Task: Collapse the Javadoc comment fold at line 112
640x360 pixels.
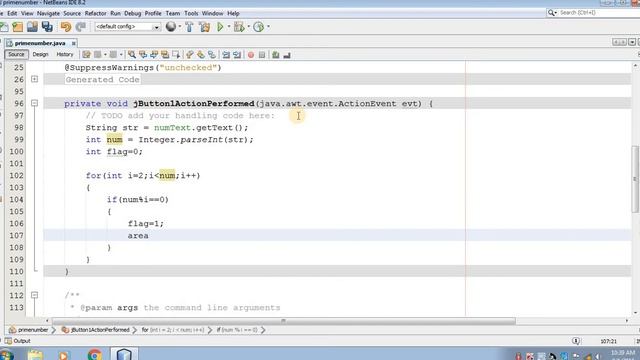Action: (x=35, y=295)
